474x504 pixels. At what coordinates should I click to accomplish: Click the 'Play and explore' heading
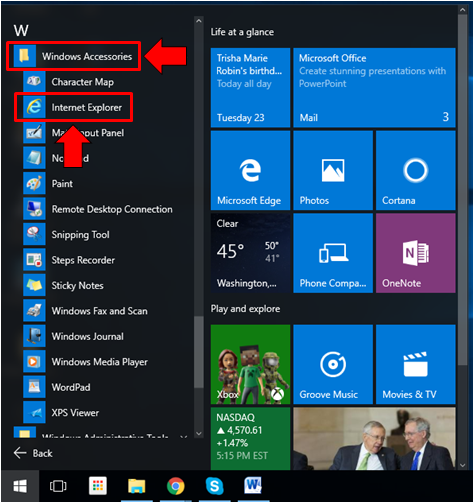(x=245, y=309)
